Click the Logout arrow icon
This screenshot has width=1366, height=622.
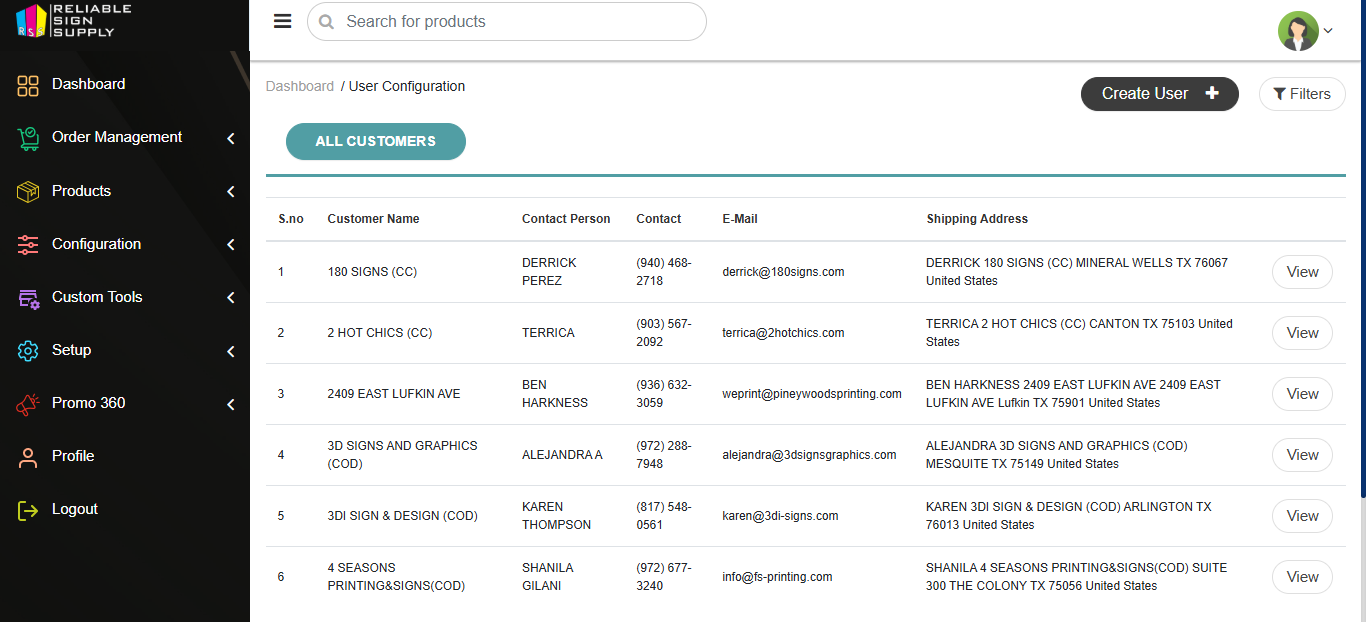point(28,510)
